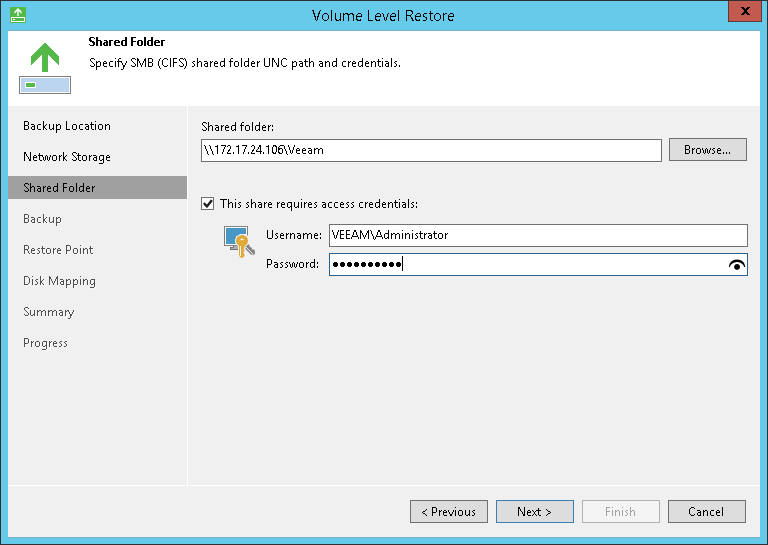The image size is (768, 545).
Task: Focus the Shared folder path field
Action: click(430, 150)
